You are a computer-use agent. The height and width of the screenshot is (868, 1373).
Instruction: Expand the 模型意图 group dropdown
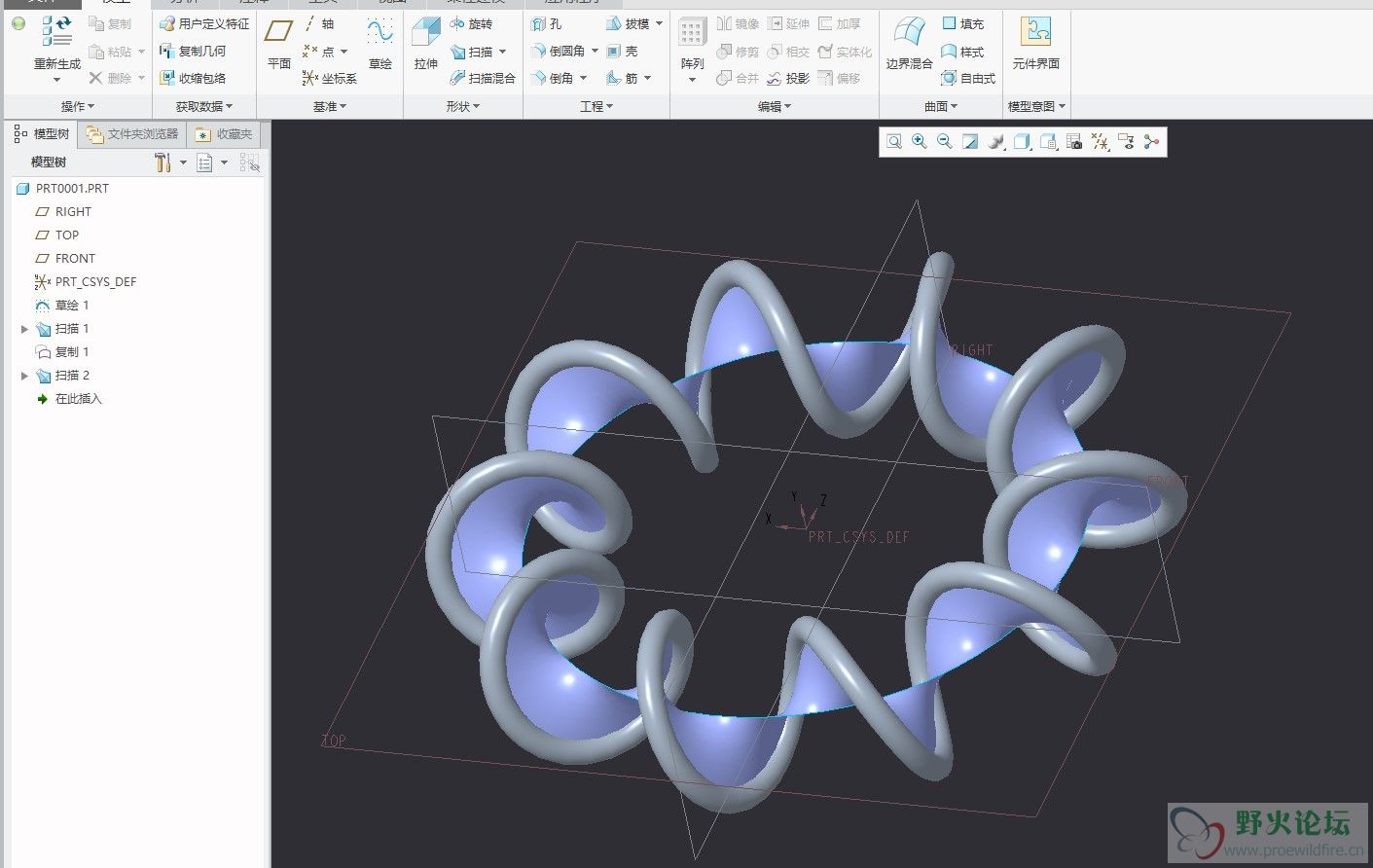tap(1037, 106)
